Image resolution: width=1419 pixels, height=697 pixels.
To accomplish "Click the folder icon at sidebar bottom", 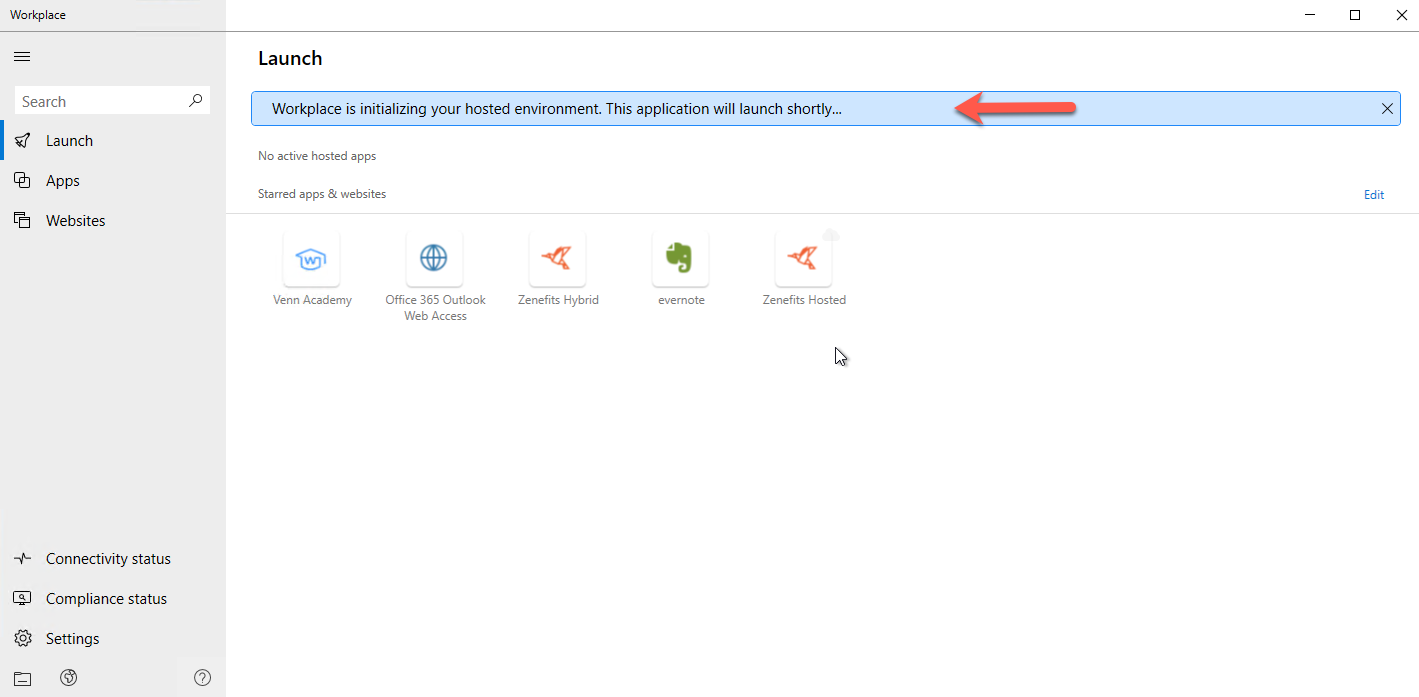I will tap(22, 679).
